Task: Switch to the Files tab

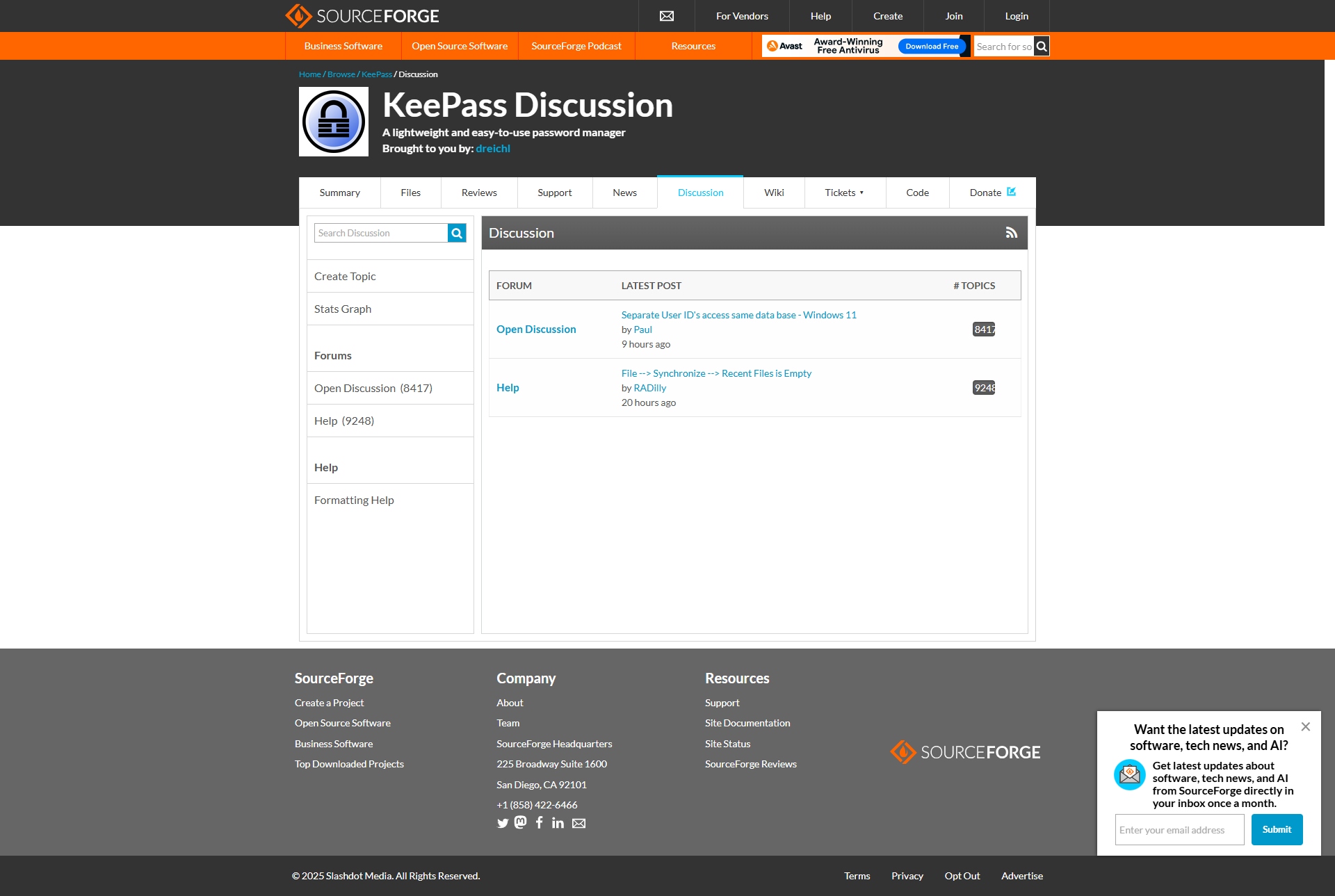Action: [x=410, y=193]
